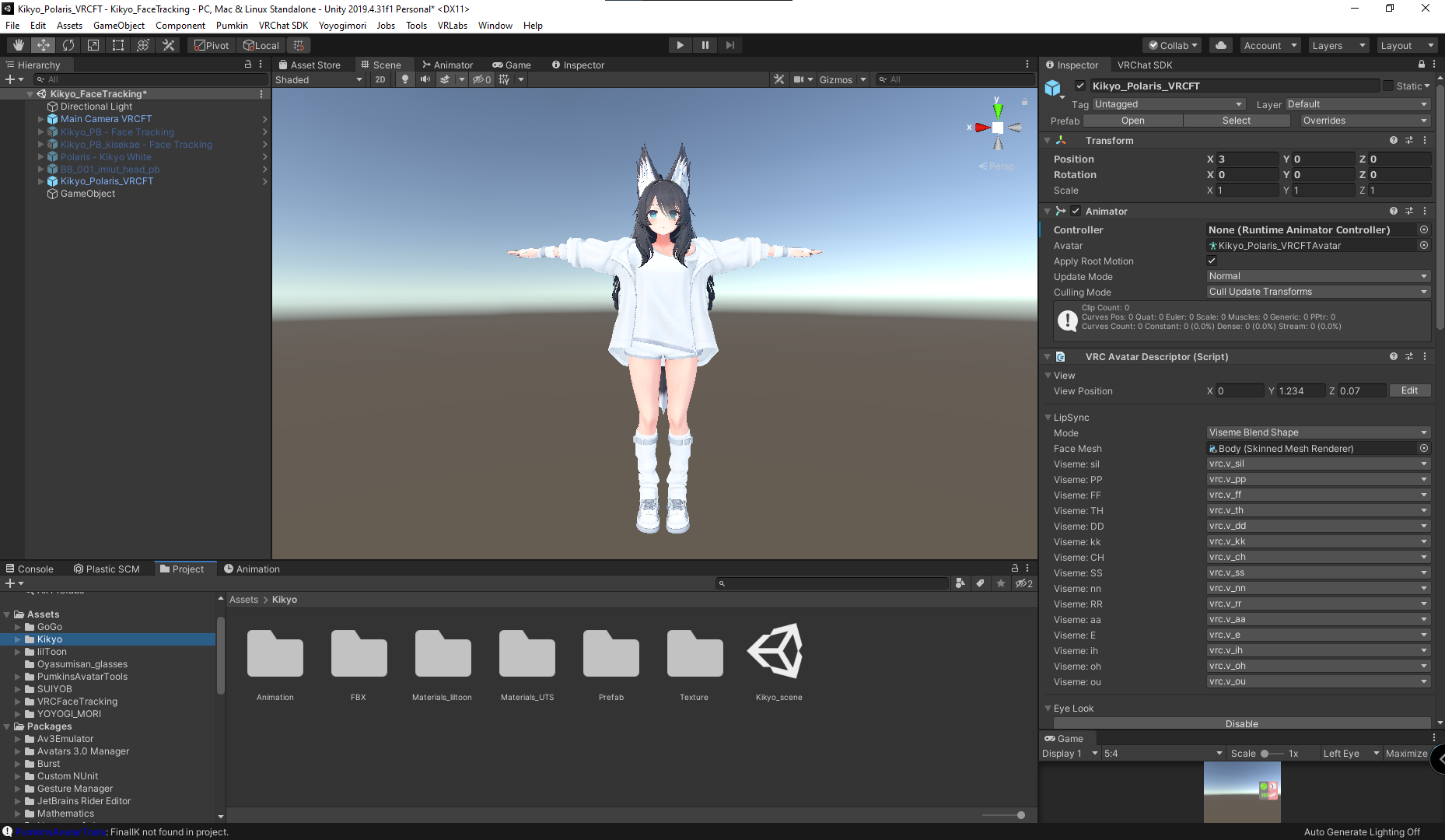Select the Move tool
The image size is (1445, 840).
pos(44,45)
